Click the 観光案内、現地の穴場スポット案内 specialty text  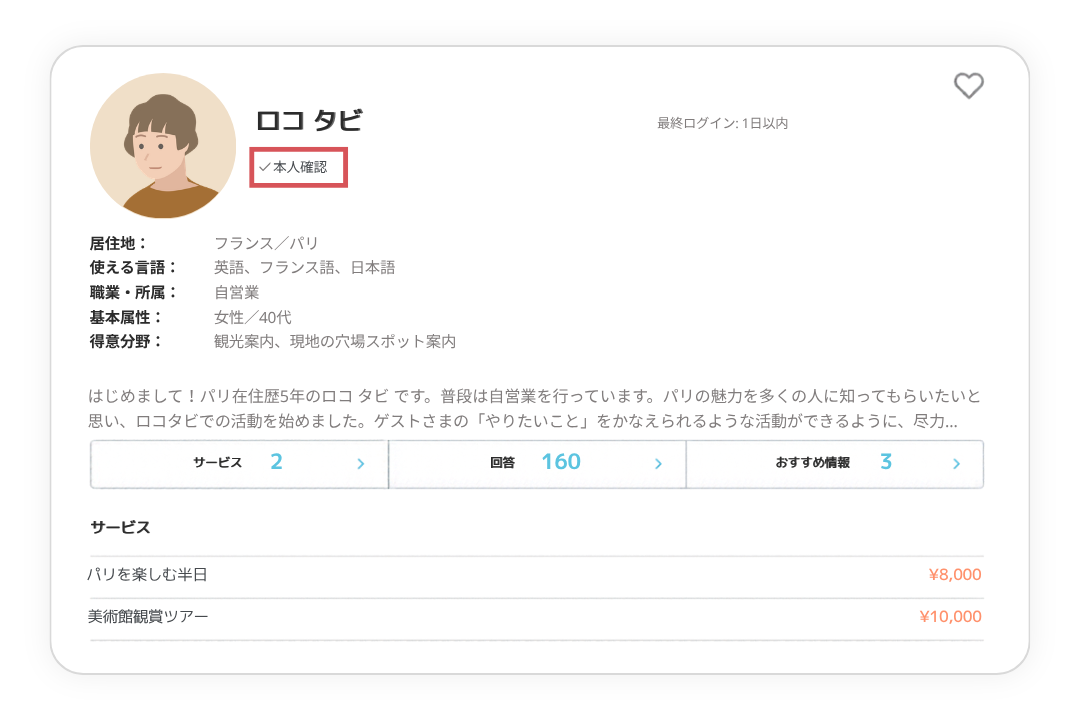tap(335, 341)
